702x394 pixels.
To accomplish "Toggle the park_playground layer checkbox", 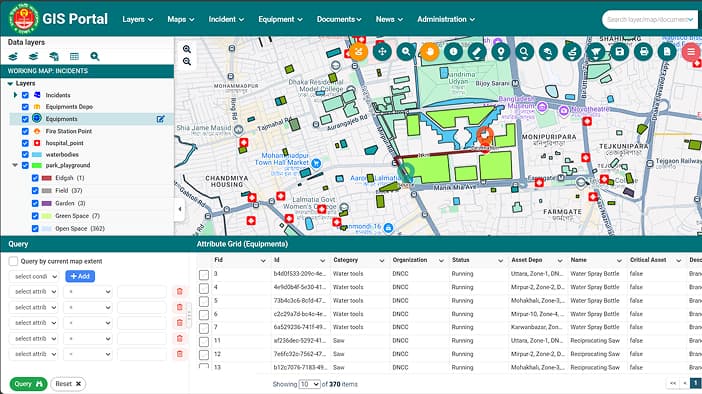I will point(25,165).
